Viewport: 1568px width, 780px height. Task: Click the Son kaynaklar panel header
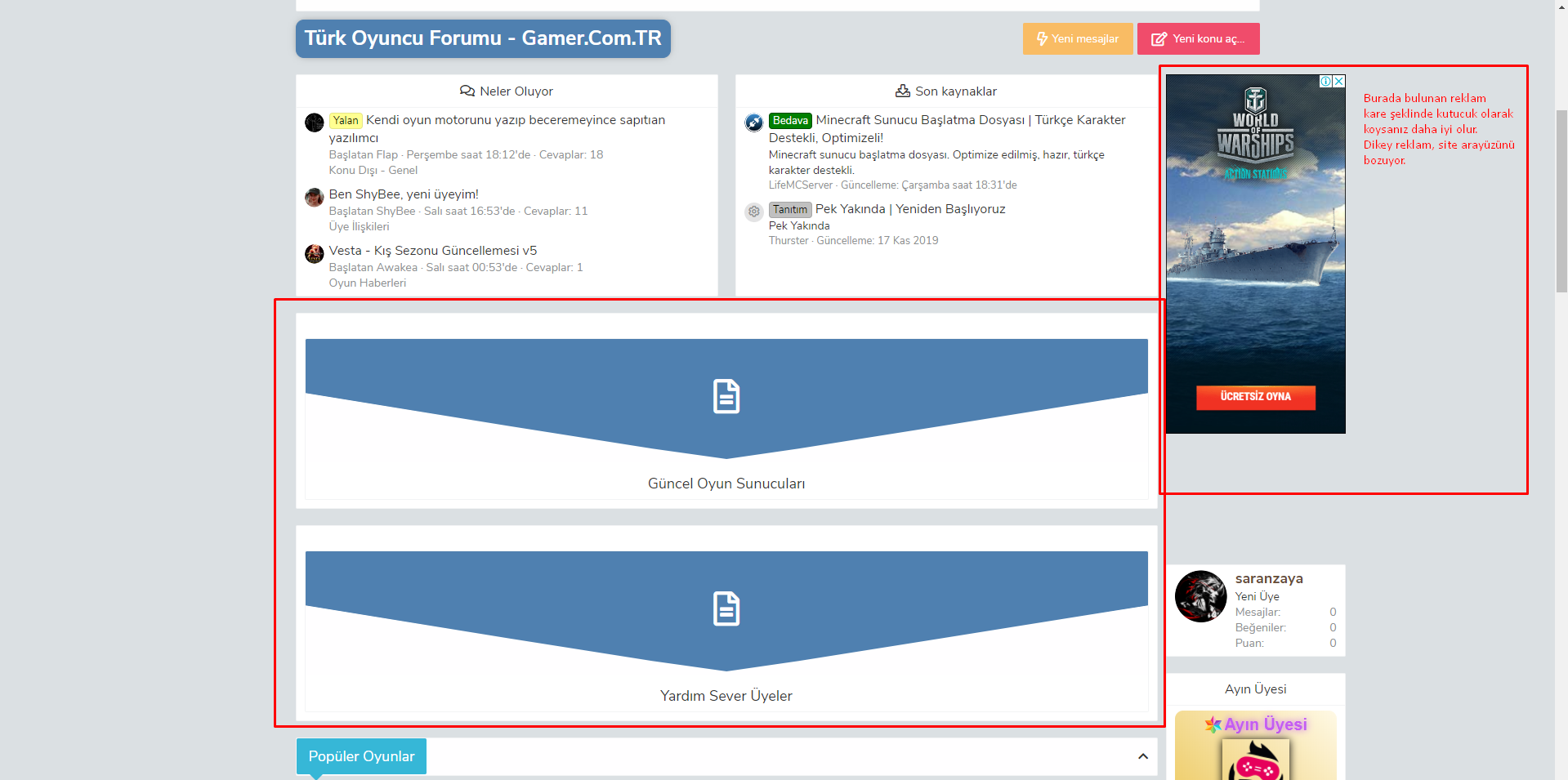click(x=946, y=91)
